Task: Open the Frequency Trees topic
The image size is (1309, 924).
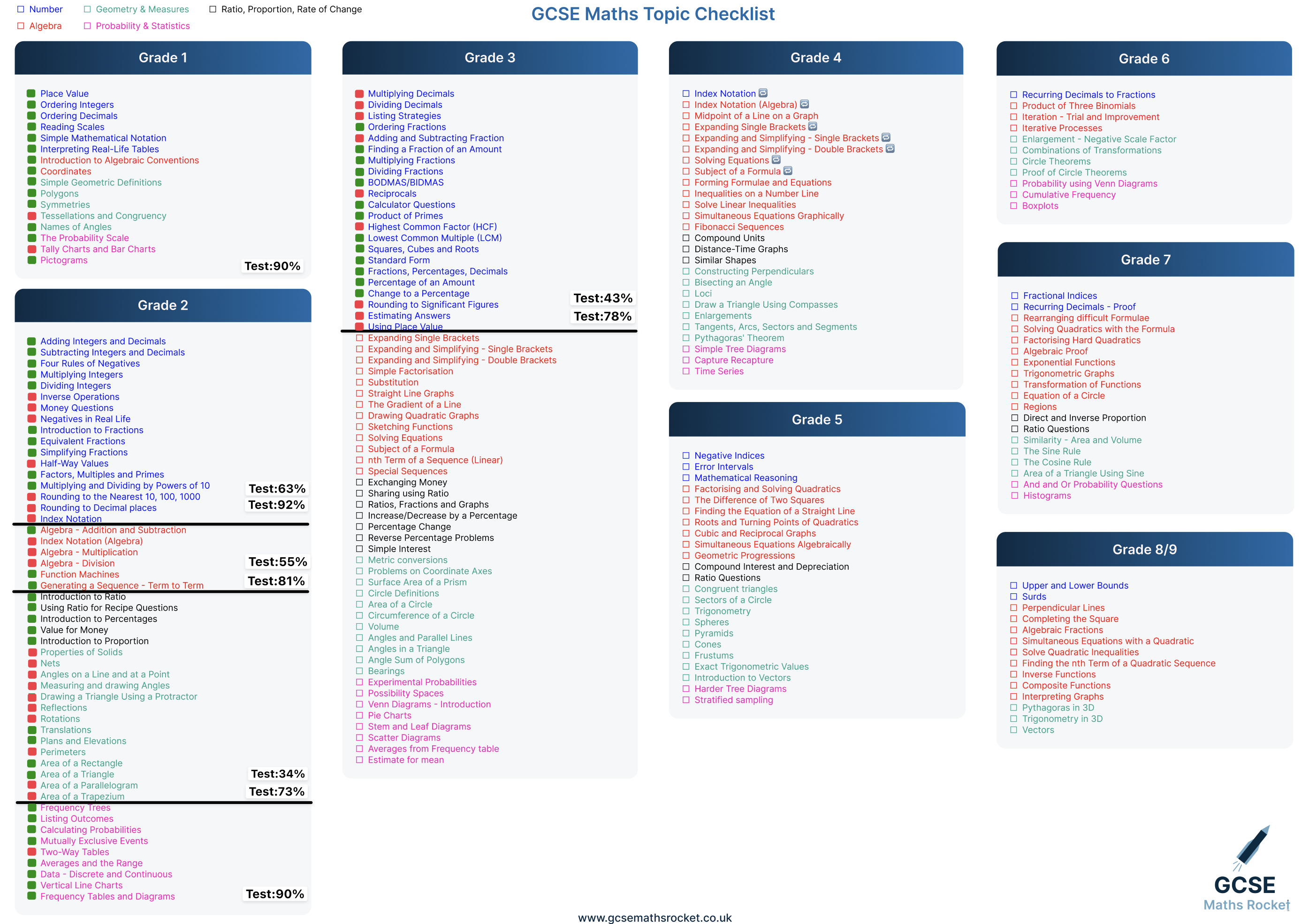Action: click(x=75, y=808)
